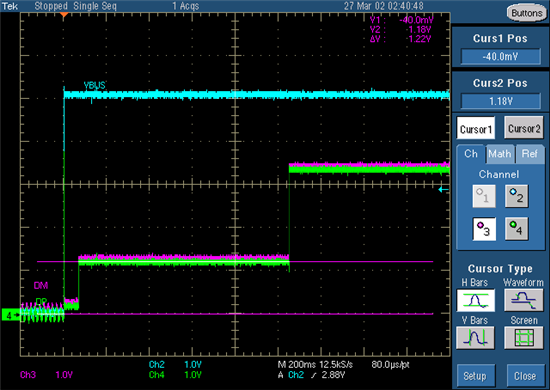Open the Ch tab
This screenshot has height=390, width=550.
(x=471, y=154)
